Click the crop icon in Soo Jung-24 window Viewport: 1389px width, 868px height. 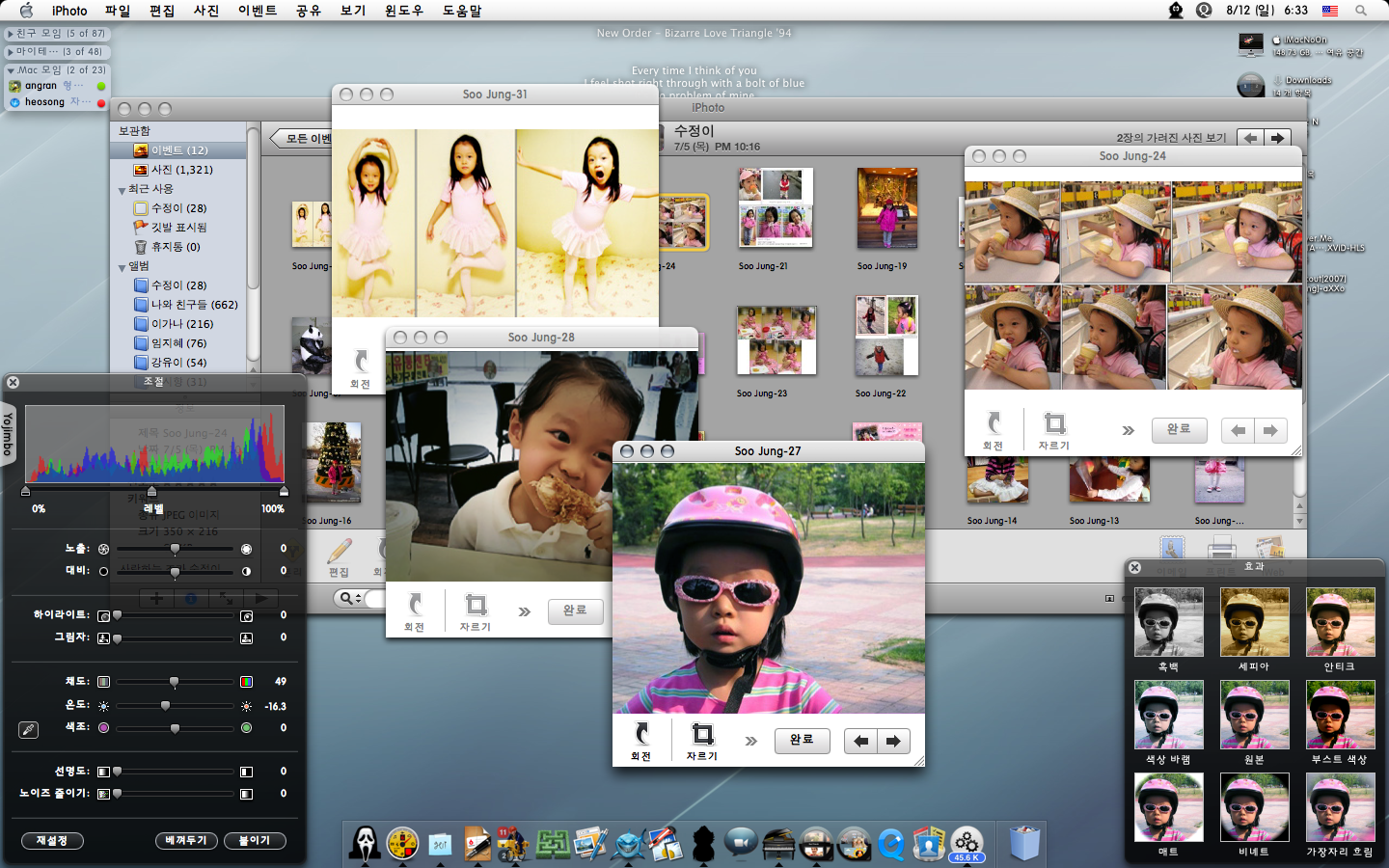point(1054,423)
